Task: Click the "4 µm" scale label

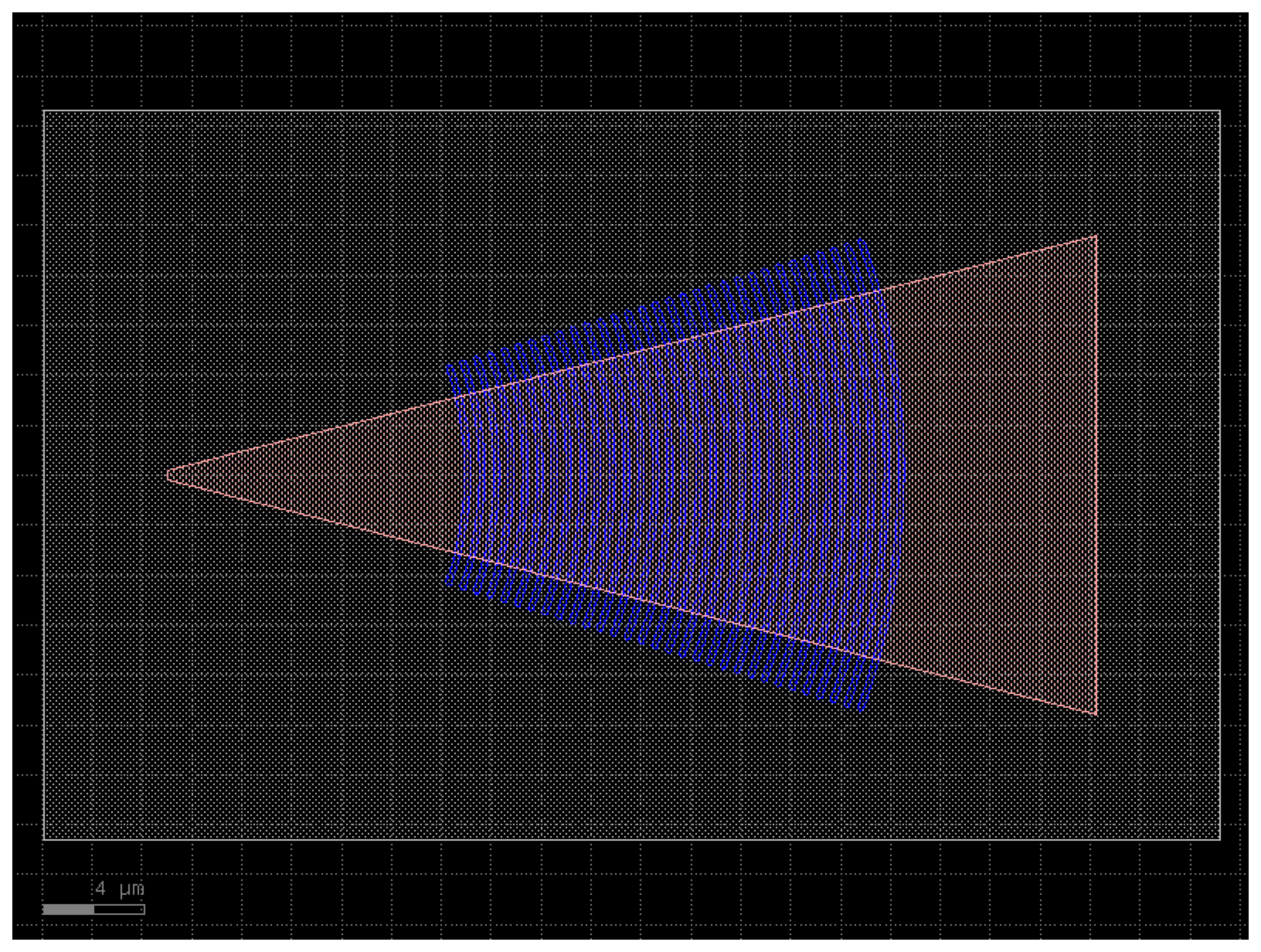Action: coord(120,889)
